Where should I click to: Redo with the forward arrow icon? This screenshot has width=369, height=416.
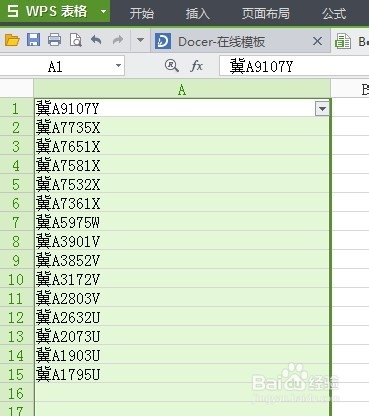[x=118, y=40]
